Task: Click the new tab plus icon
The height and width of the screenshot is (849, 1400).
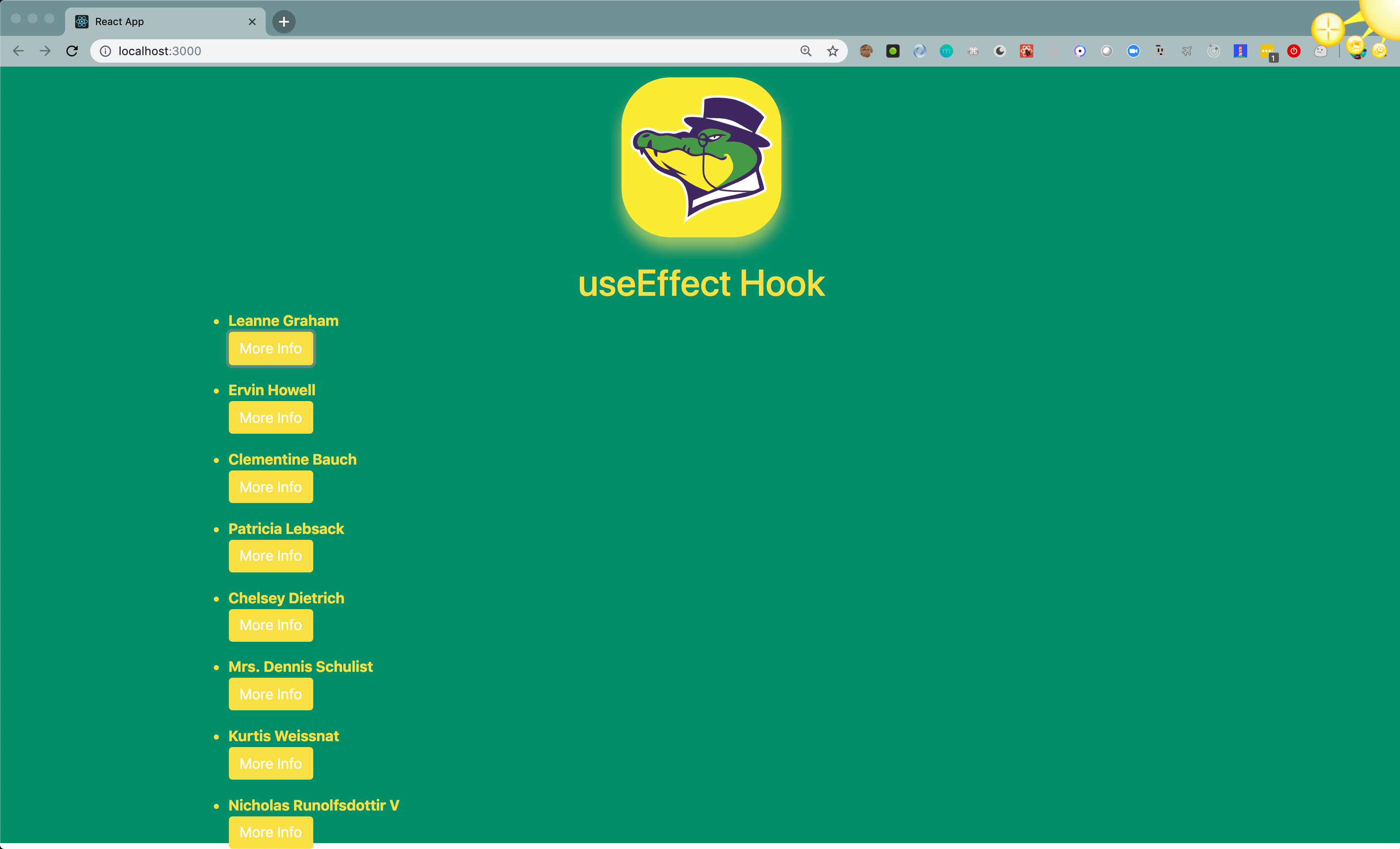Action: (x=285, y=20)
